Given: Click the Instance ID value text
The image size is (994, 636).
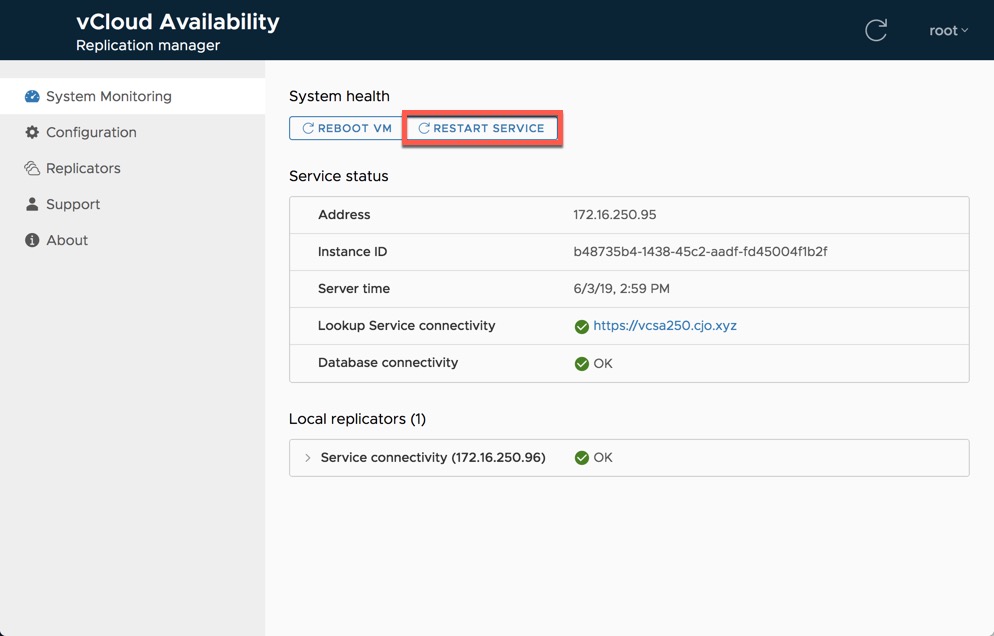Looking at the screenshot, I should point(700,252).
